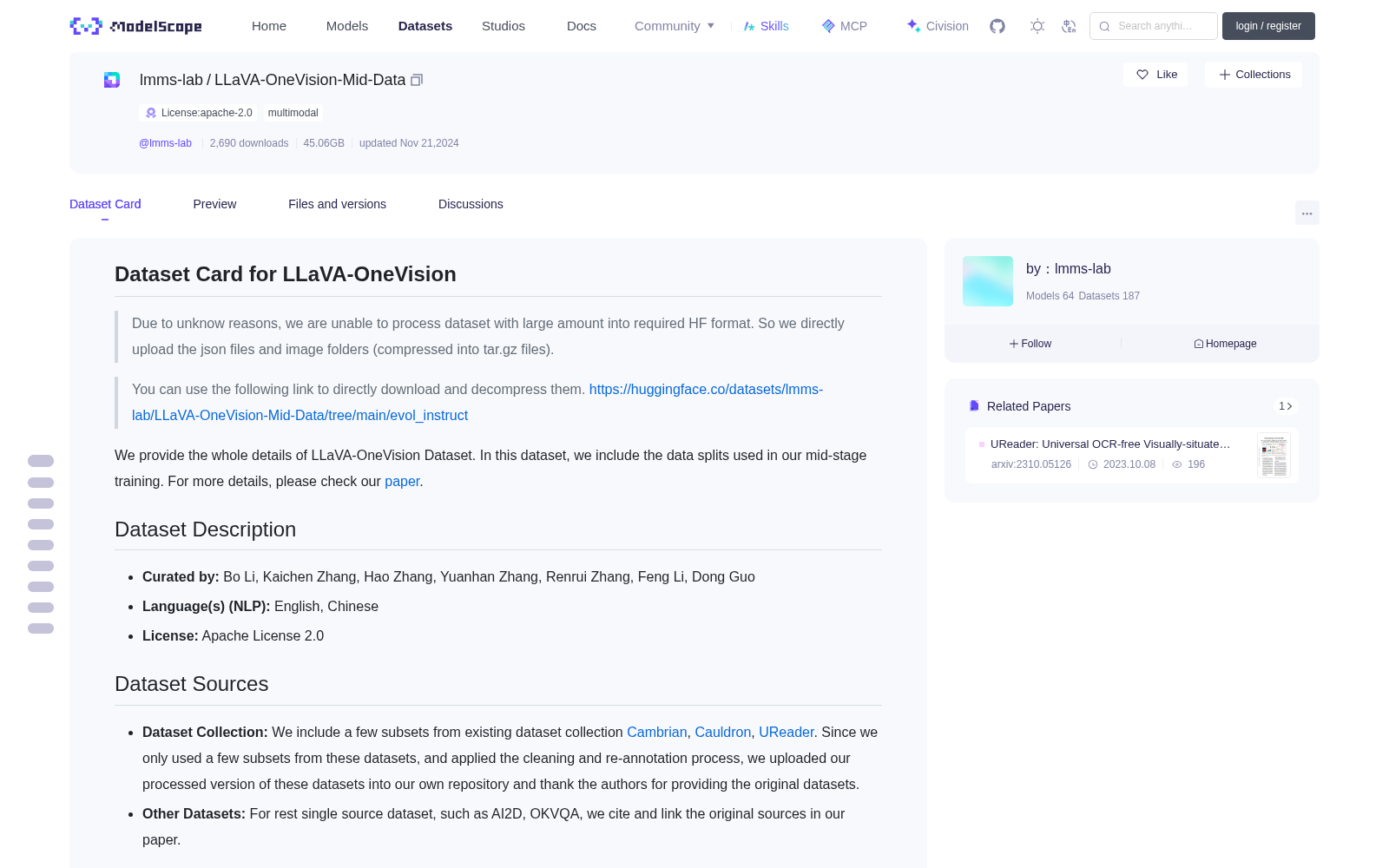Click the License:apache-2.0 tag

[199, 113]
